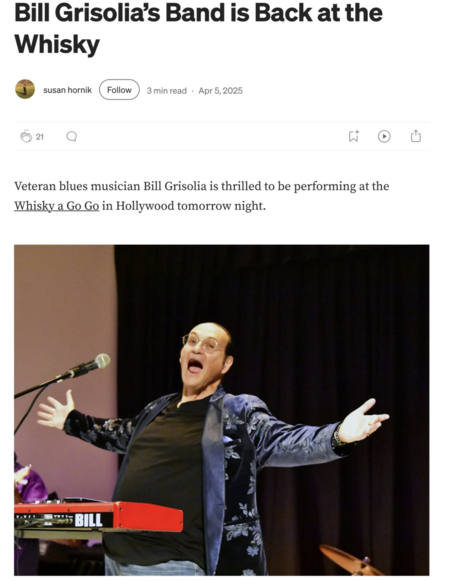Open the responses comment bubble icon
The height and width of the screenshot is (581, 450).
(x=72, y=137)
